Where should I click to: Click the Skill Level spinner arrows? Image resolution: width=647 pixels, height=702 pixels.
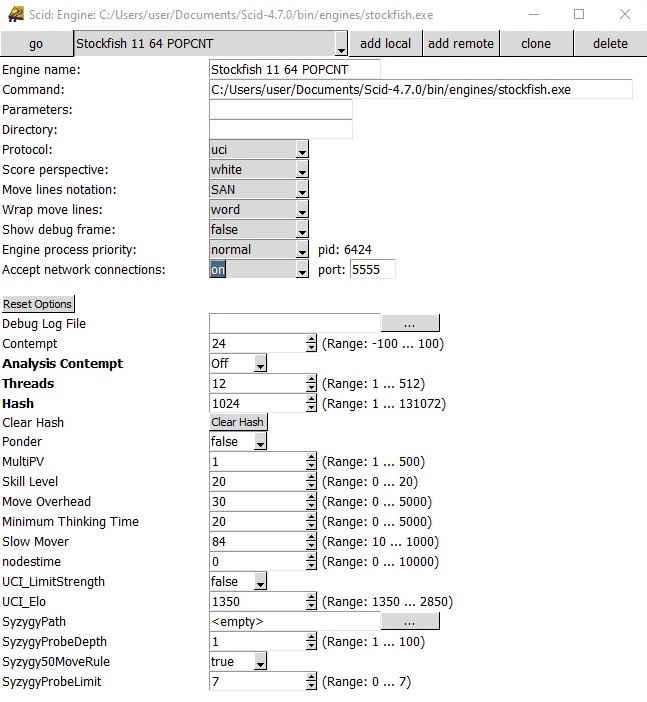click(x=311, y=481)
